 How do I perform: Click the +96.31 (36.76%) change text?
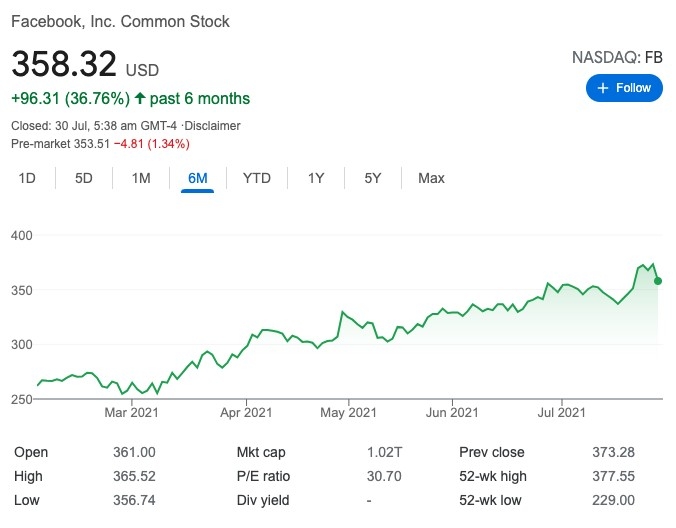click(70, 99)
